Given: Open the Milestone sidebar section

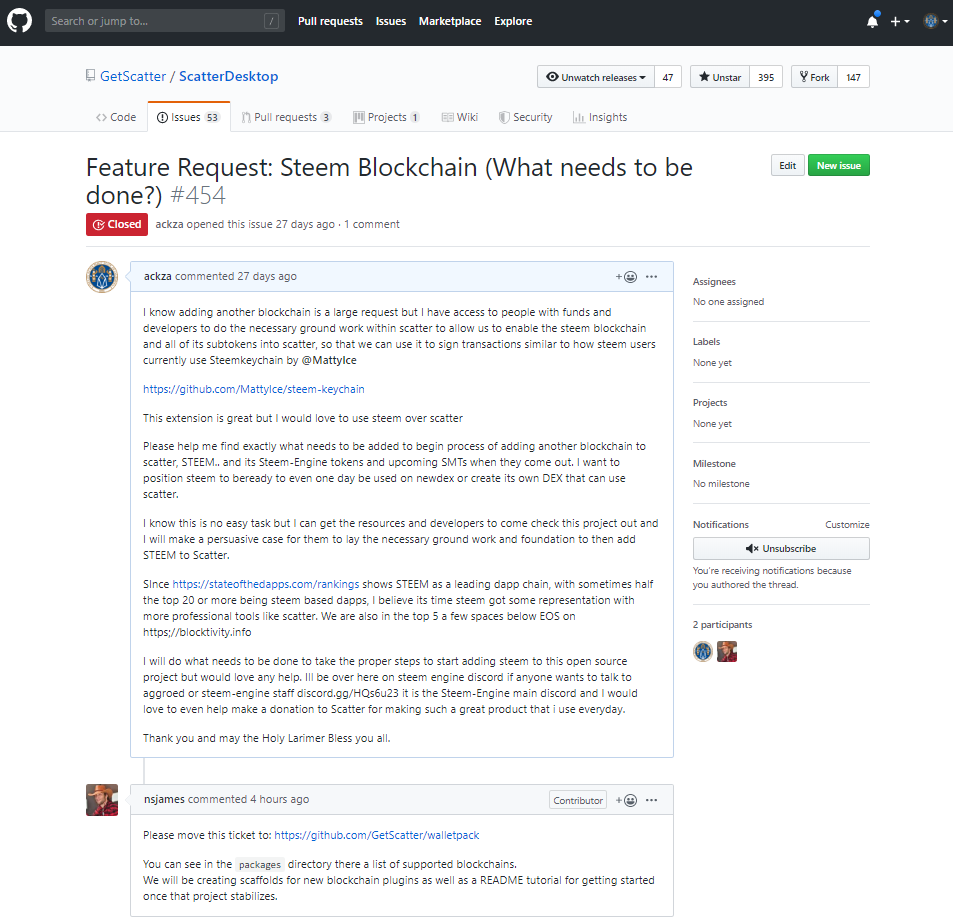Looking at the screenshot, I should 714,464.
